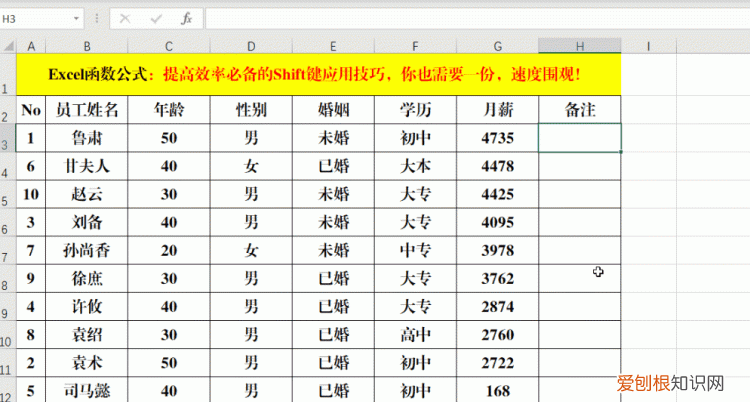The width and height of the screenshot is (750, 402).
Task: Click the salary cell 2722
Action: click(497, 363)
